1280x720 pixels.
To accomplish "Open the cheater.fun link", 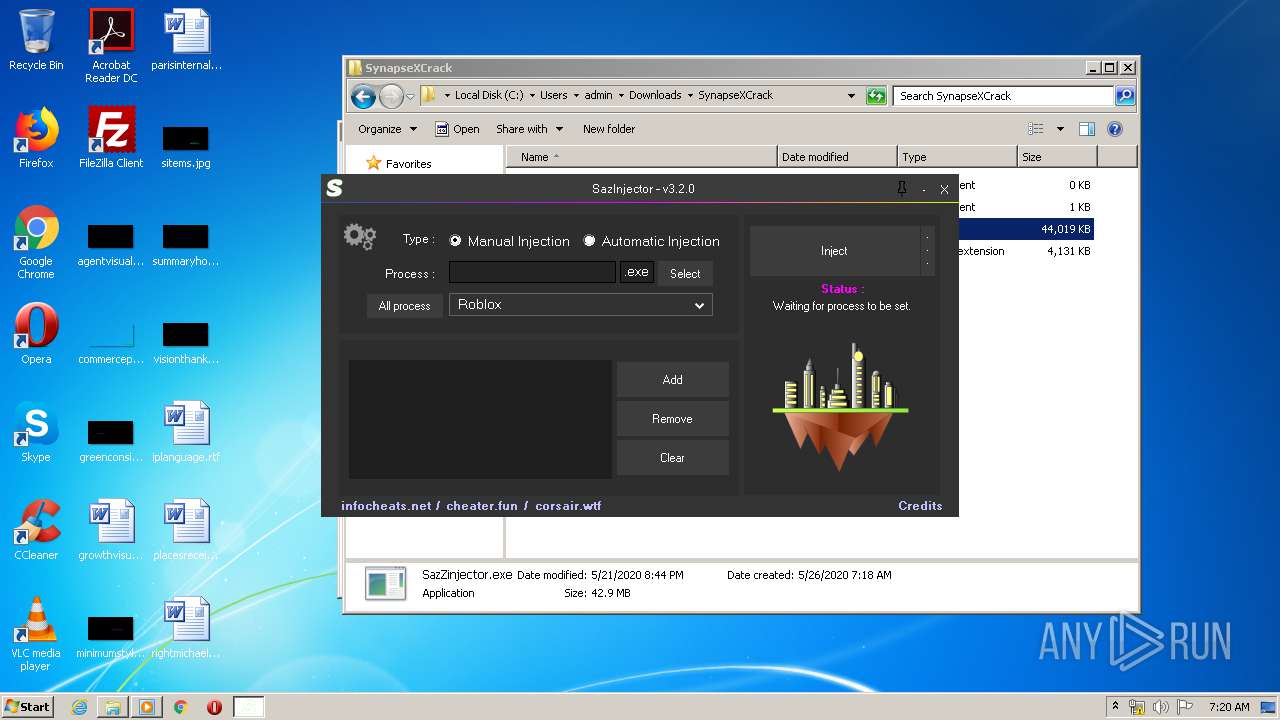I will [482, 506].
